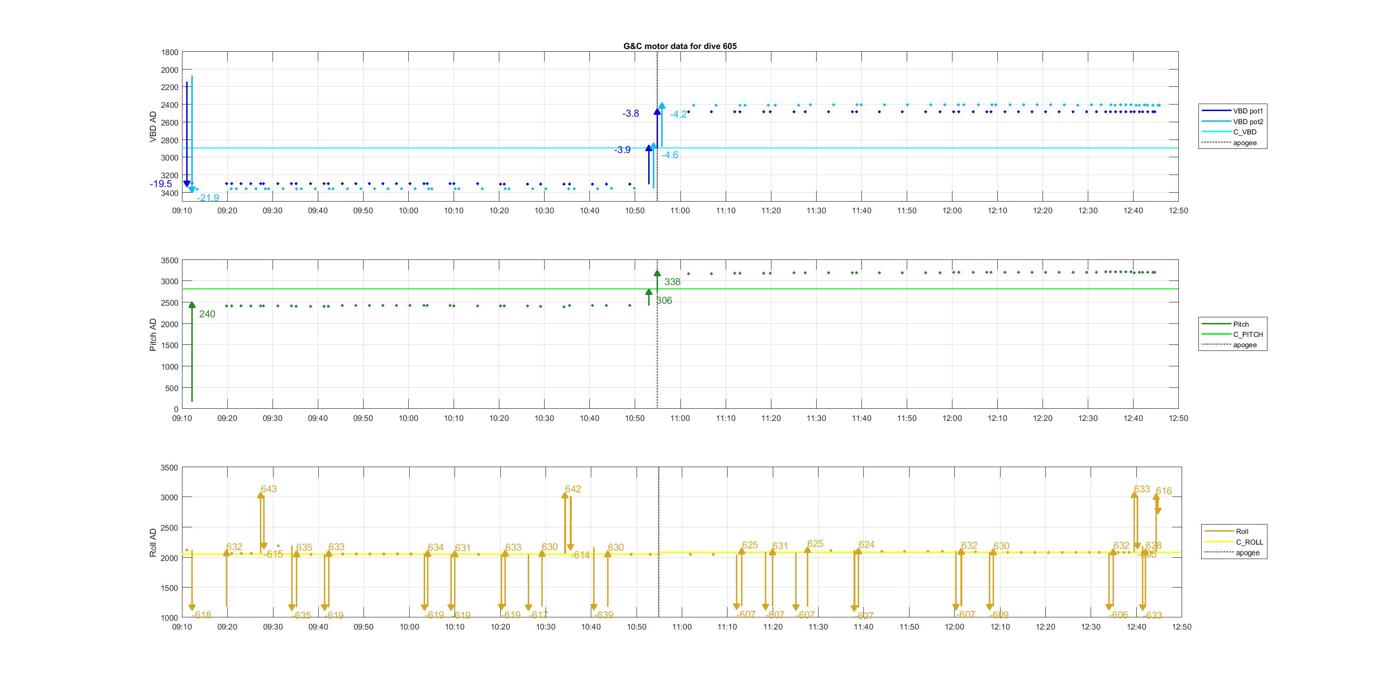Image resolution: width=1400 pixels, height=693 pixels.
Task: Click the '-19.5' annotation in VBD plot
Action: 161,184
